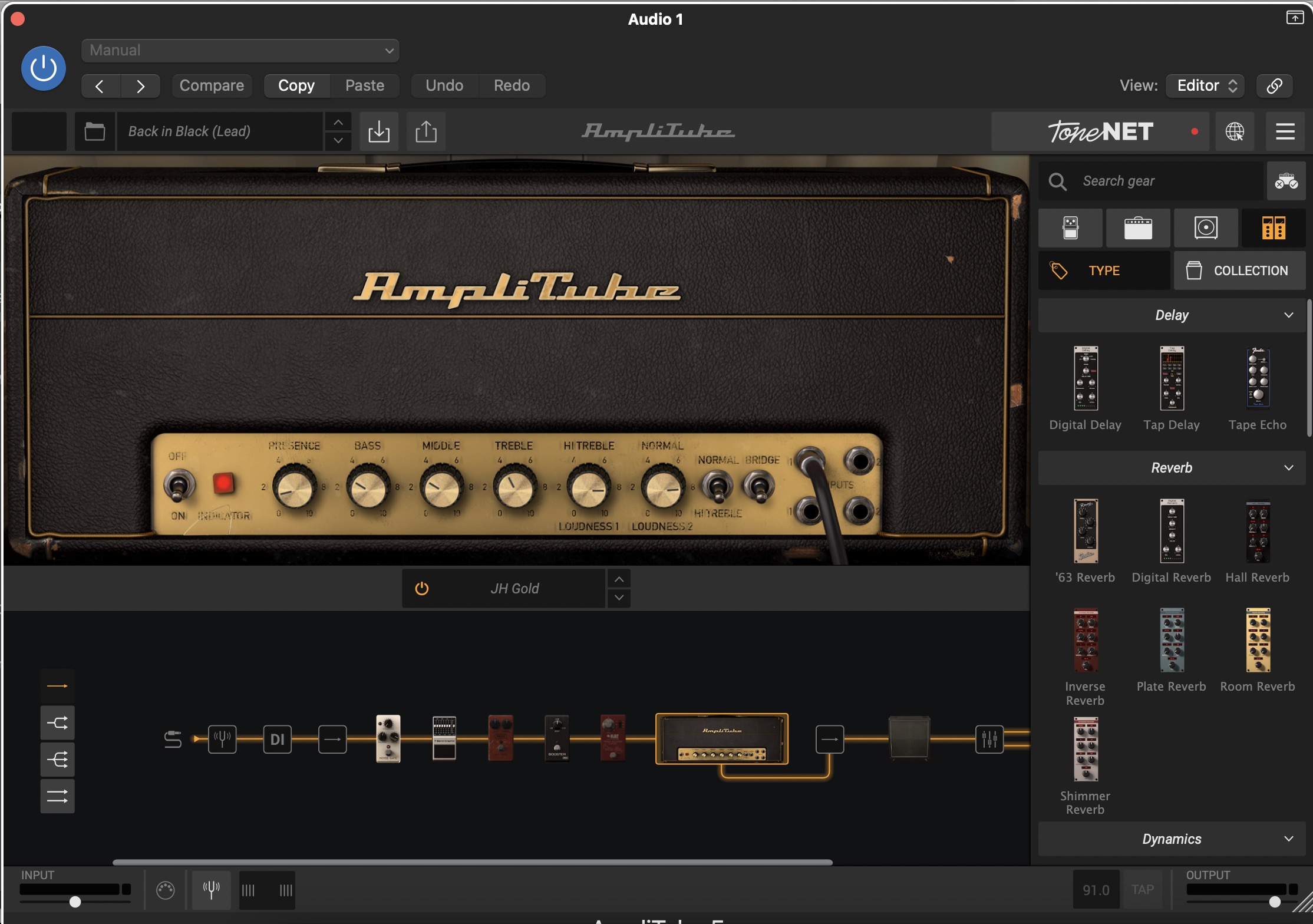1313x924 pixels.
Task: Open the View Editor dropdown
Action: [x=1206, y=86]
